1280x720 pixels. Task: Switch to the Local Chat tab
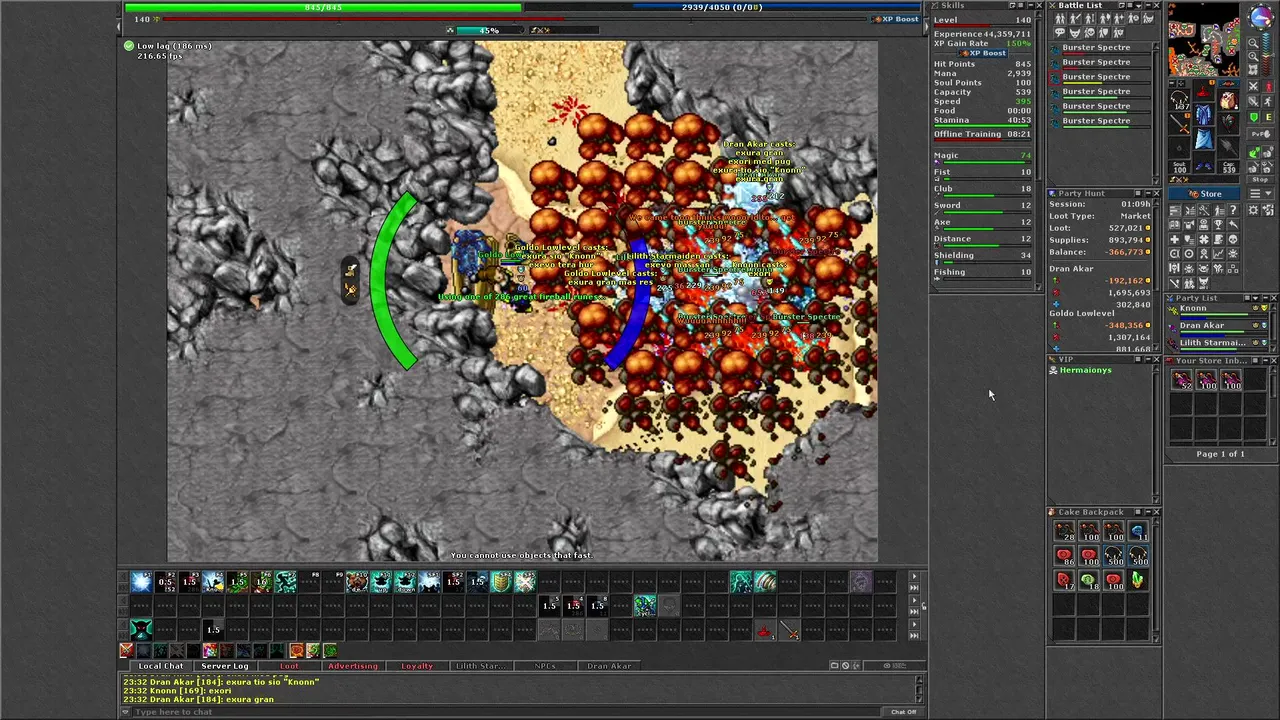point(161,666)
